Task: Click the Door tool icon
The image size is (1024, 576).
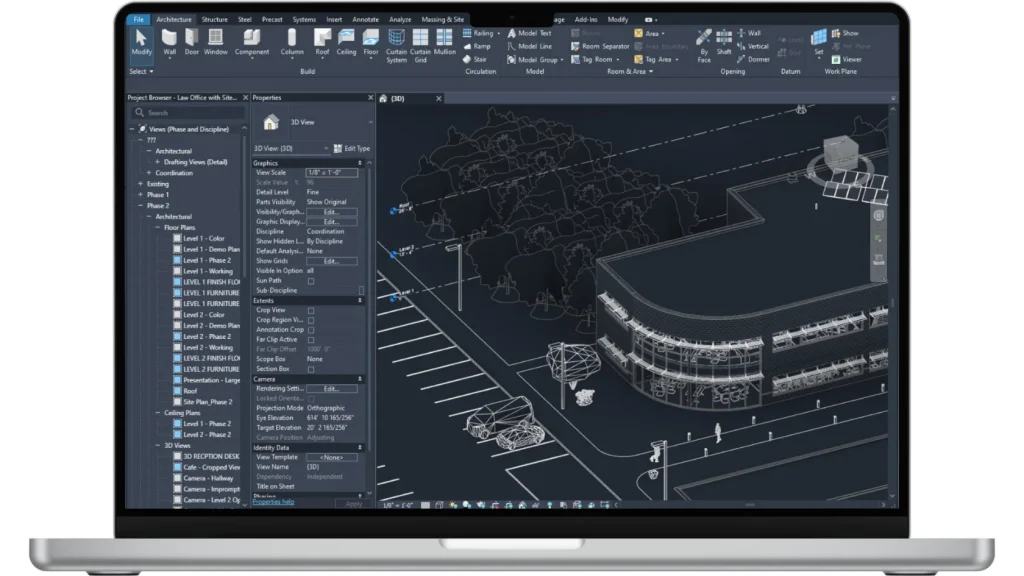Action: (192, 41)
